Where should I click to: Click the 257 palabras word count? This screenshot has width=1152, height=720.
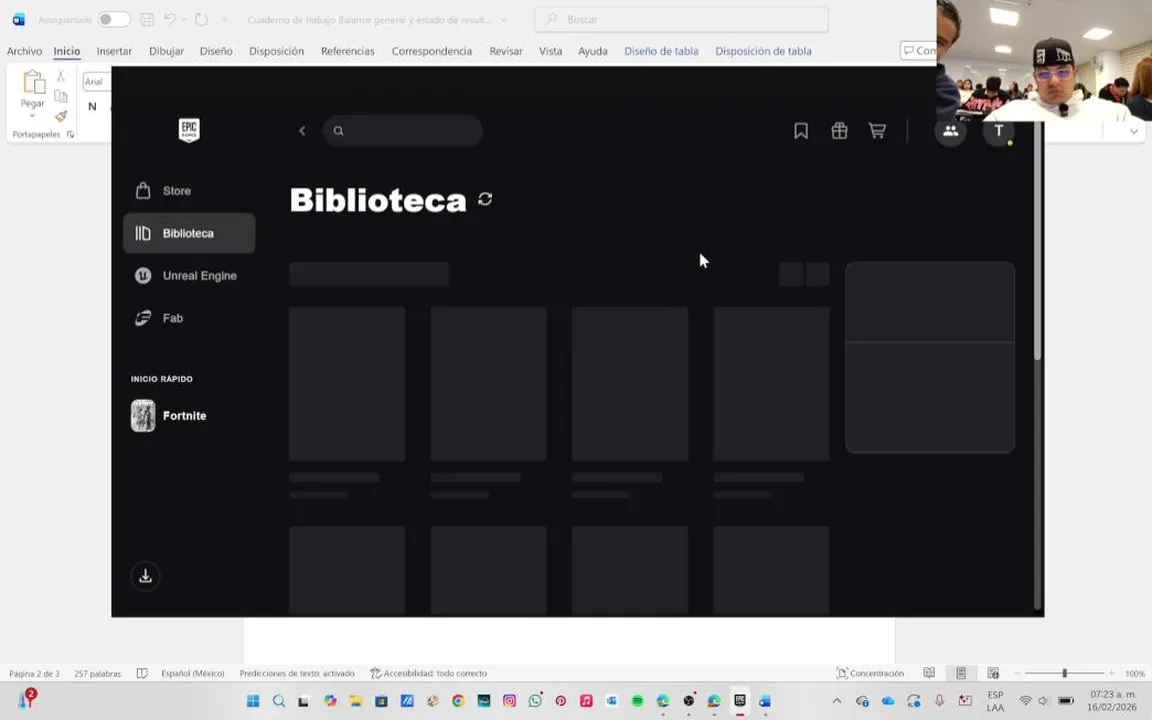[x=97, y=673]
